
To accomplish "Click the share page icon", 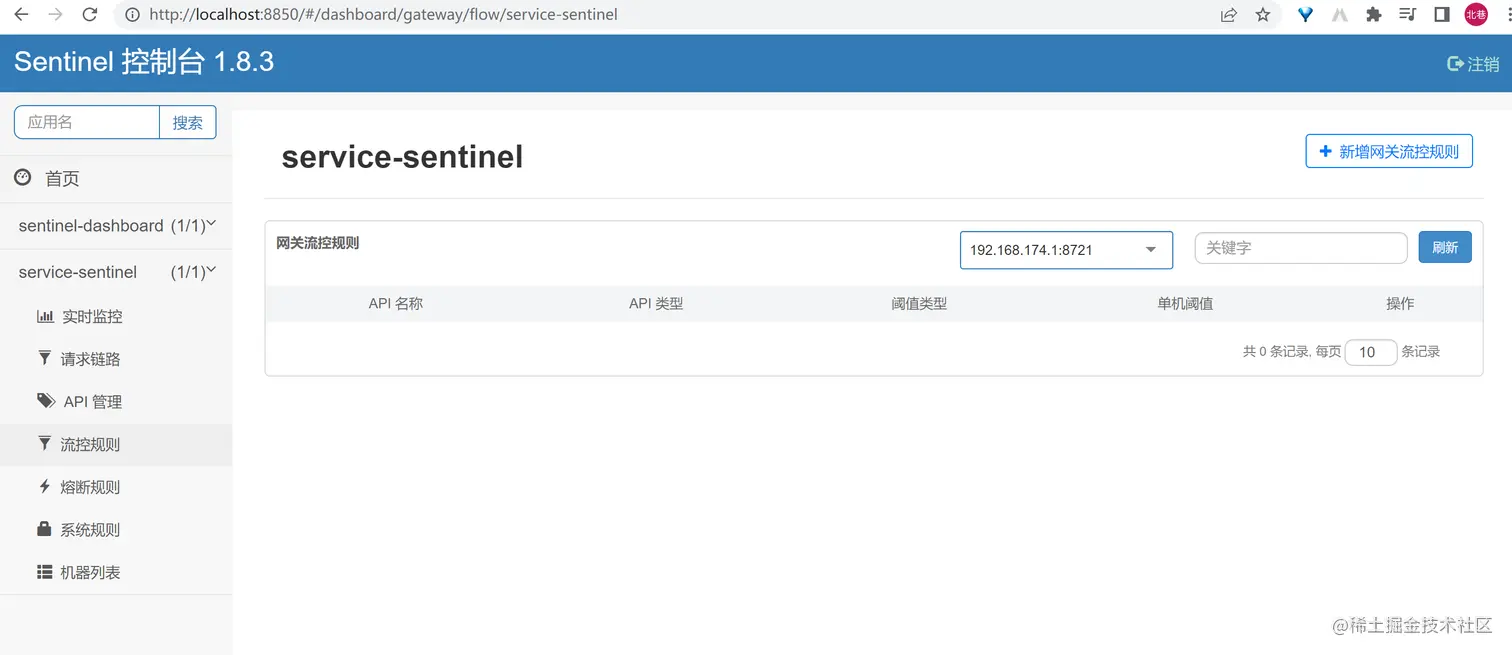I will coord(1228,15).
